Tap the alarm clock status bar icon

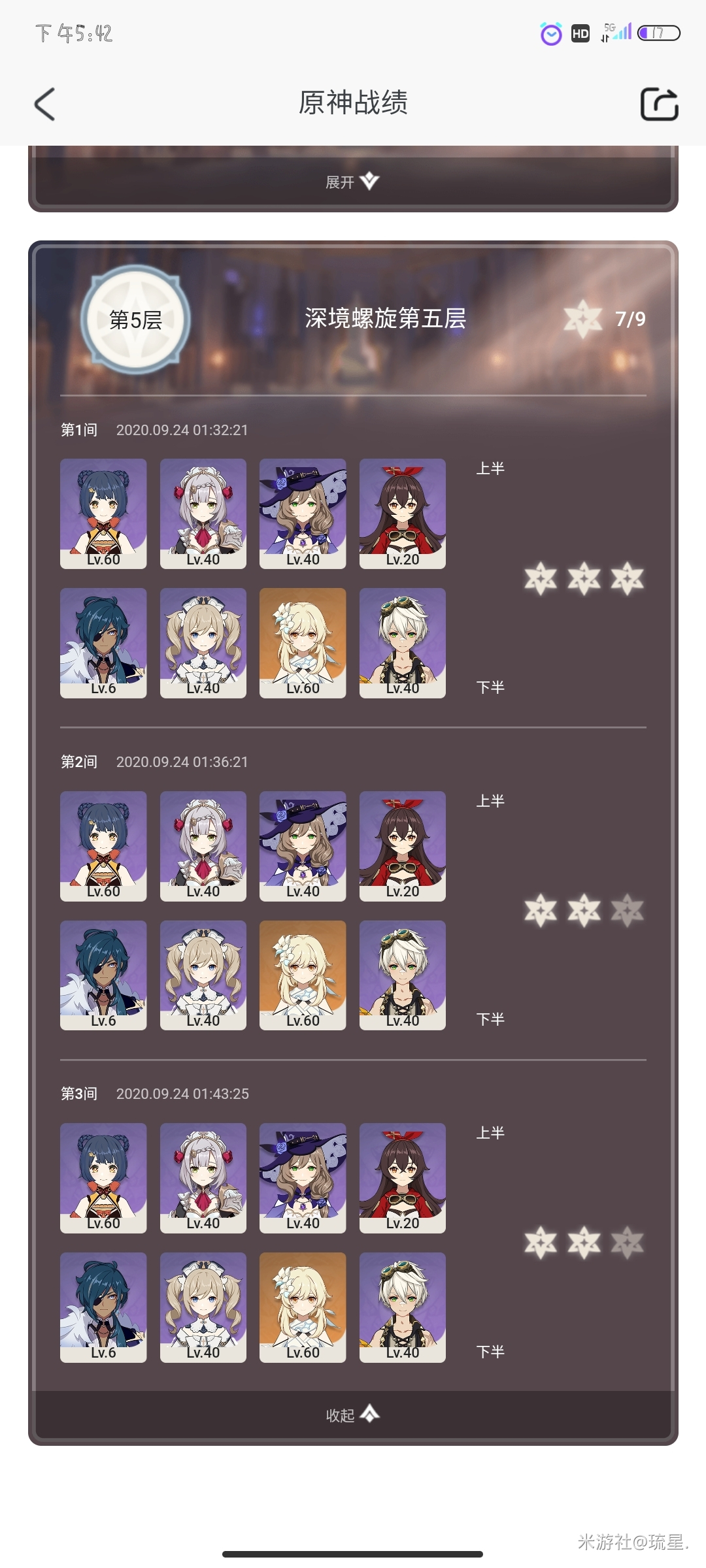pos(551,33)
